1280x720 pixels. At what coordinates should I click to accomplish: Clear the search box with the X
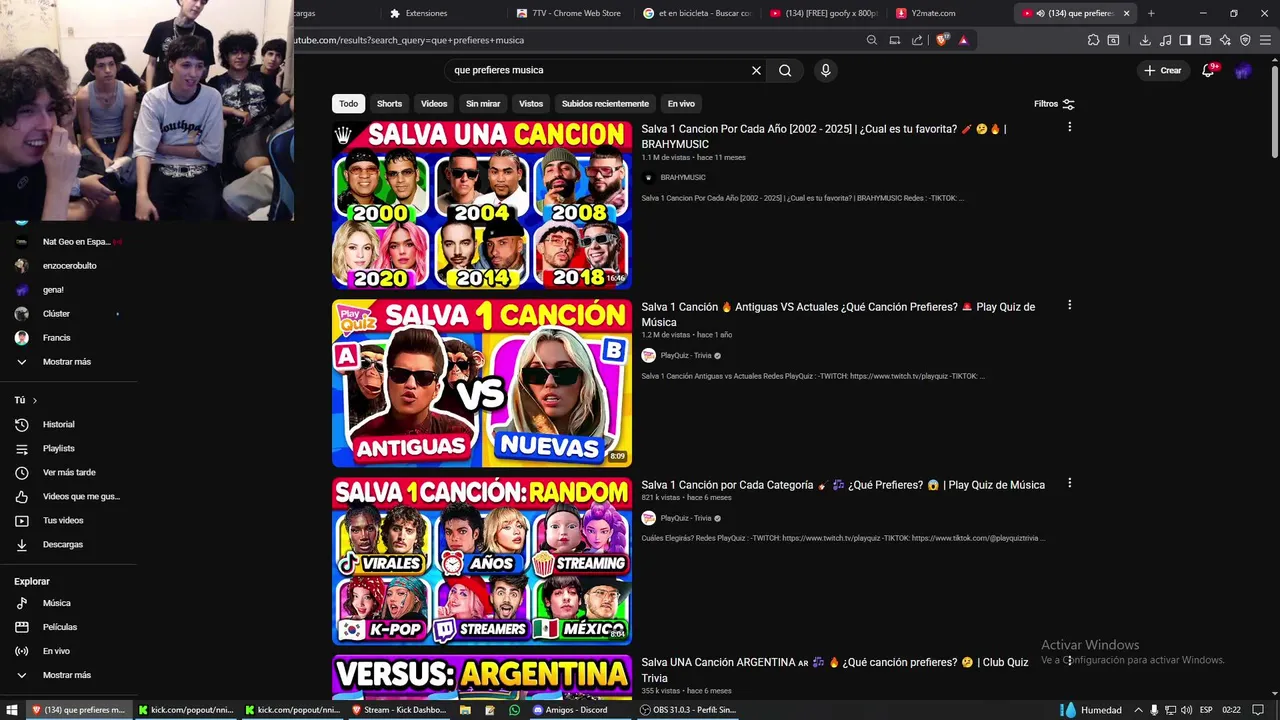tap(756, 70)
